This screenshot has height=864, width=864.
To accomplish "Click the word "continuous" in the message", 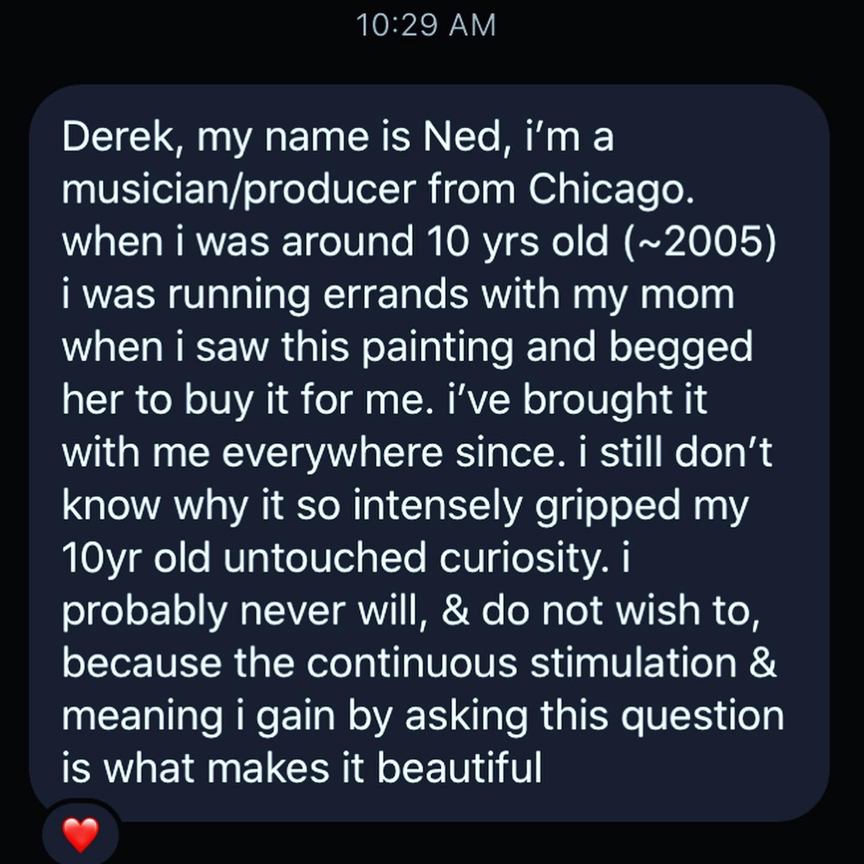I will click(x=412, y=663).
